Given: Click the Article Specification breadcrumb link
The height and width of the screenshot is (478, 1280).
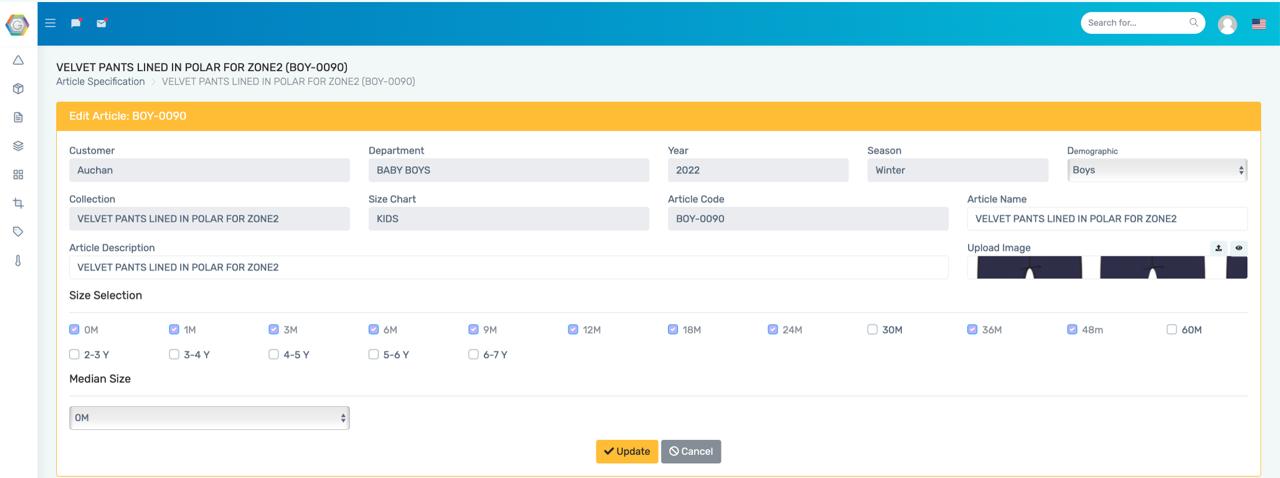Looking at the screenshot, I should pyautogui.click(x=100, y=81).
